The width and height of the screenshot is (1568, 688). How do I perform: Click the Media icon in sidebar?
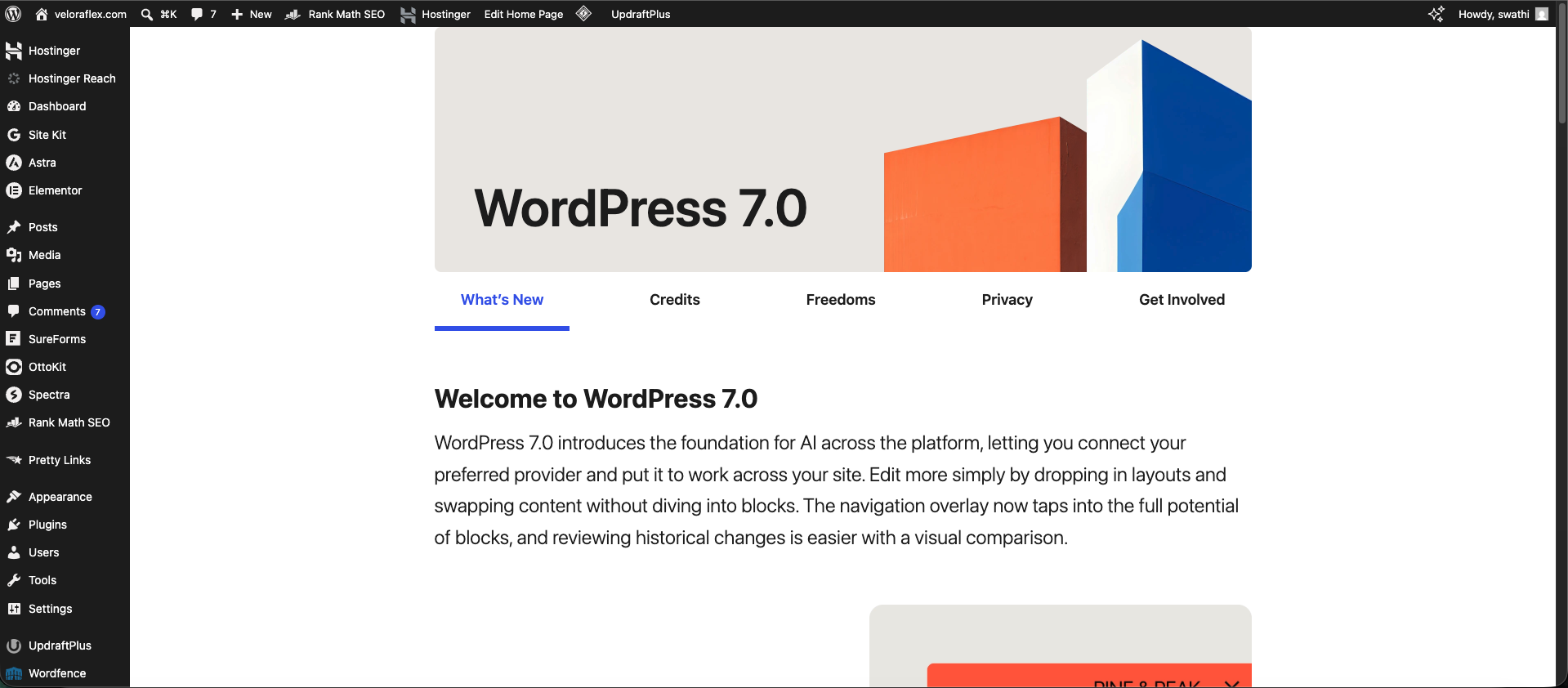click(14, 255)
